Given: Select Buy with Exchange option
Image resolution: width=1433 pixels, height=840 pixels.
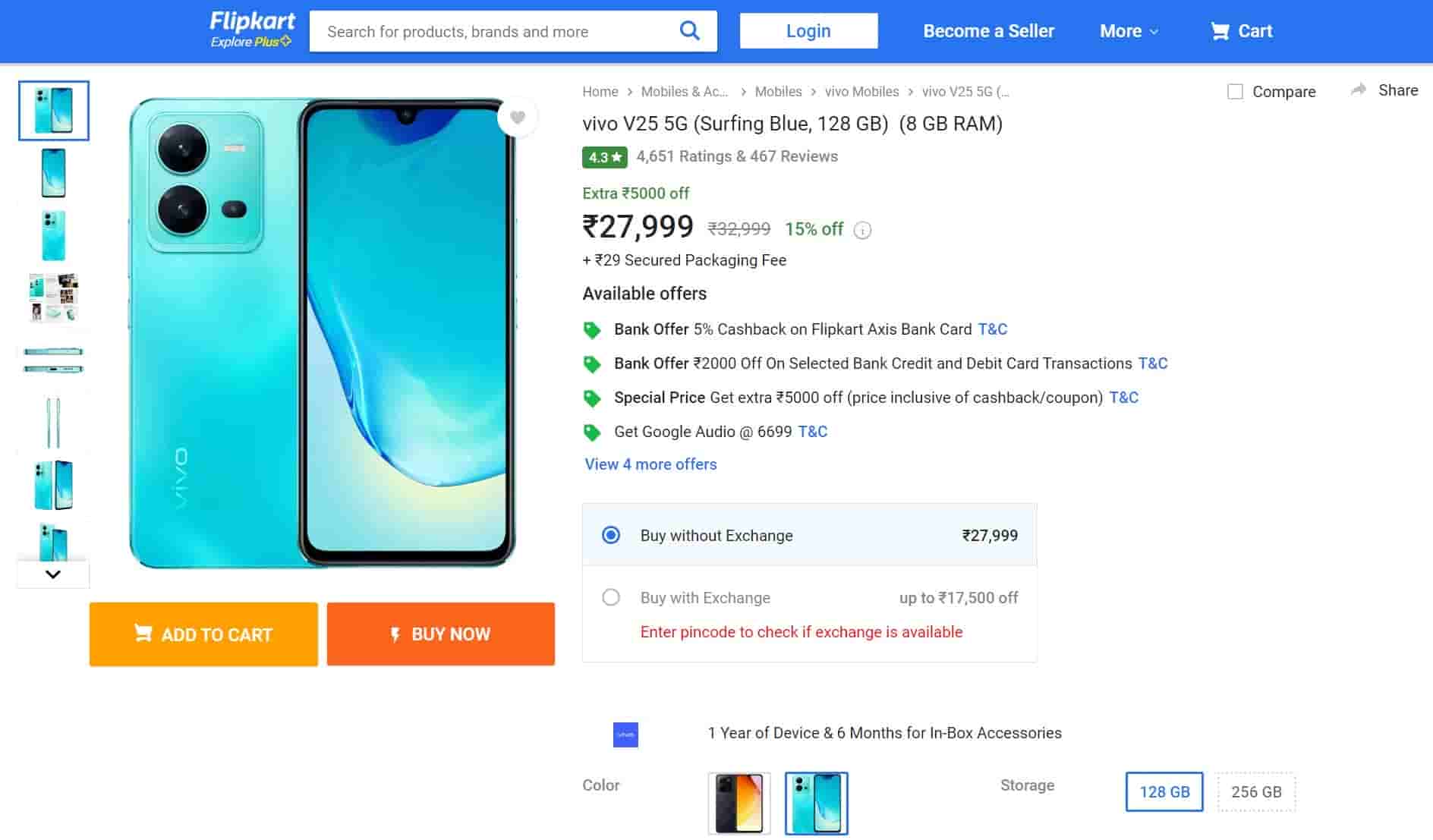Looking at the screenshot, I should click(611, 597).
